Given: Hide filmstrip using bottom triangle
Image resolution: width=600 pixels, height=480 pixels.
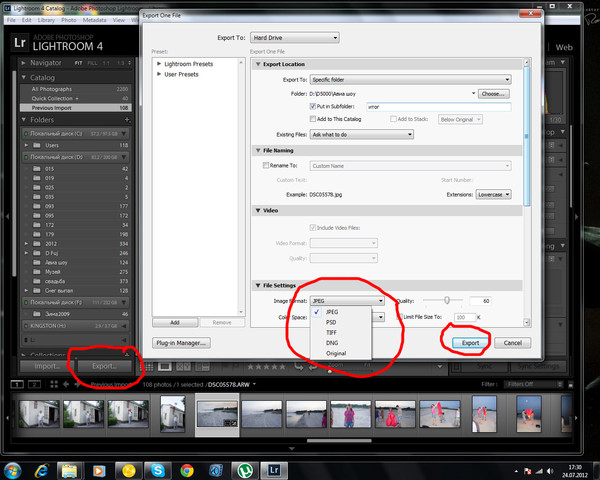Looking at the screenshot, I should coord(292,448).
